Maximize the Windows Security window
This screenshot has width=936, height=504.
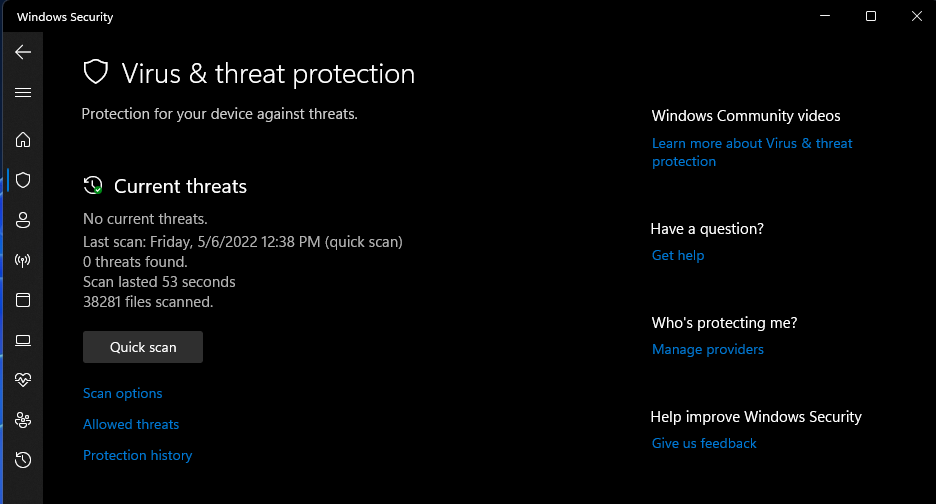[x=871, y=16]
